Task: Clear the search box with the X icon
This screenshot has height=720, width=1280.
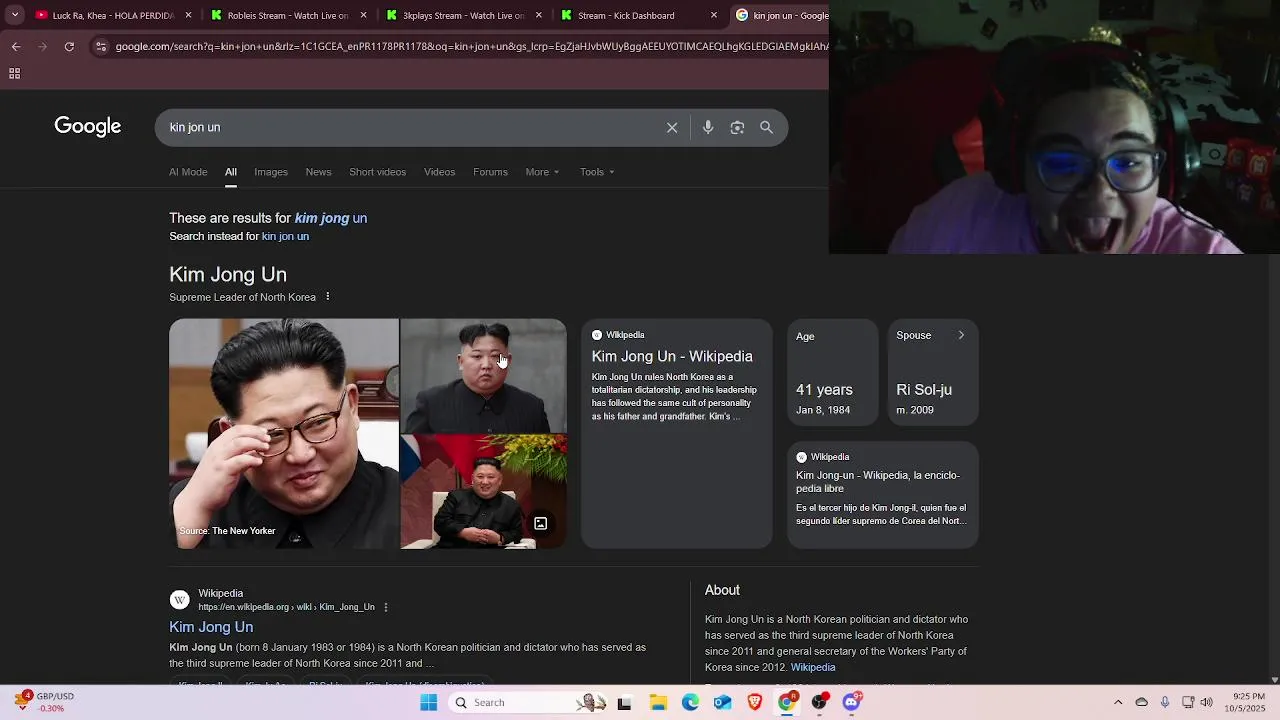Action: click(x=672, y=128)
